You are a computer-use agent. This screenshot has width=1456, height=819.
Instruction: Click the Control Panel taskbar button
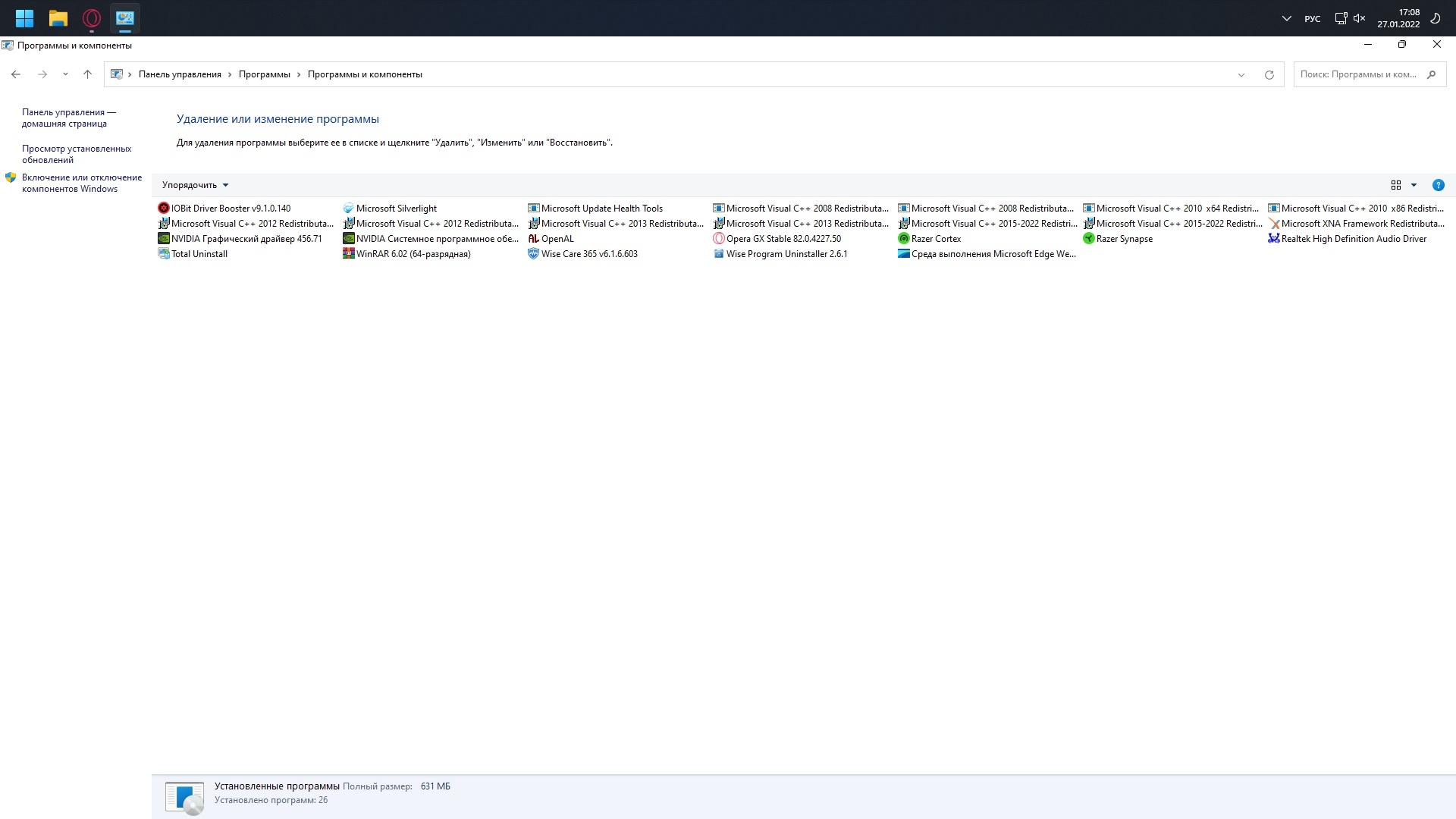click(124, 18)
